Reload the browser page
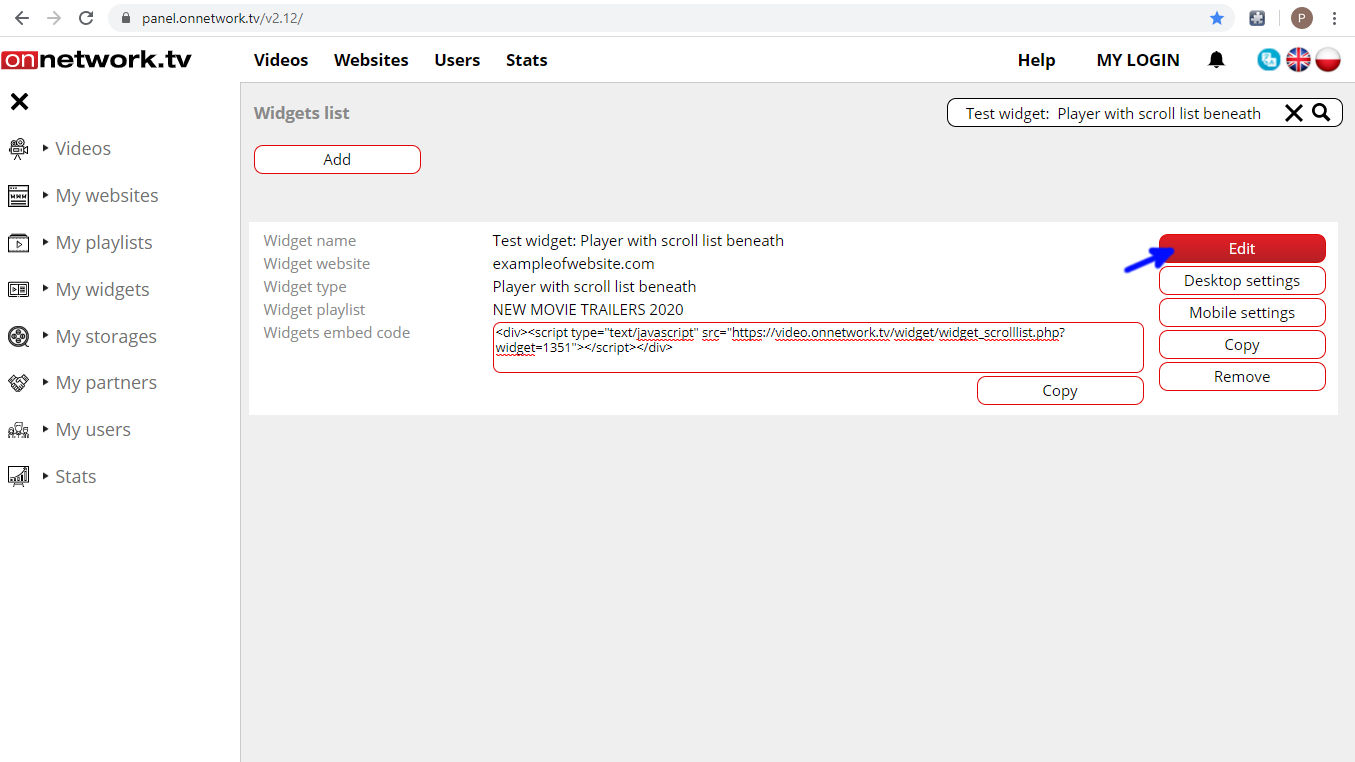 coord(86,18)
